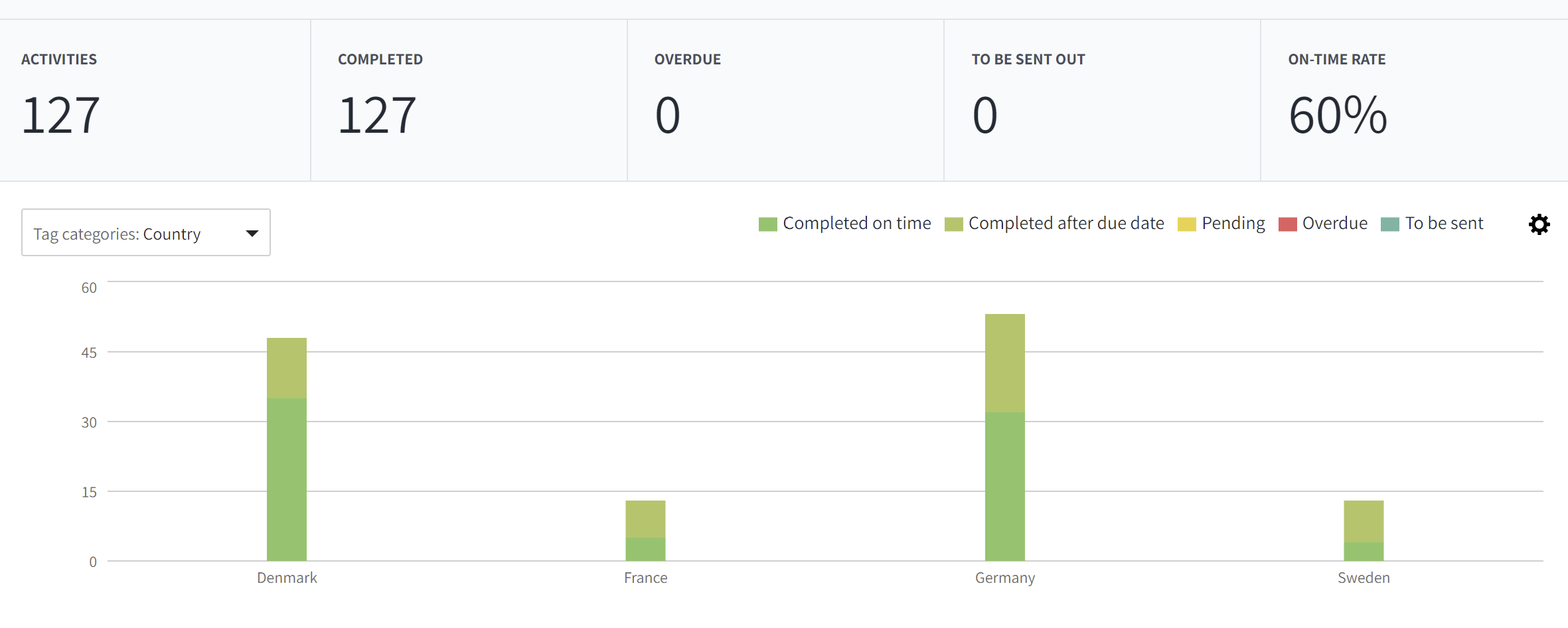Click Germany completed after due date segment
The width and height of the screenshot is (1568, 628).
1005,363
